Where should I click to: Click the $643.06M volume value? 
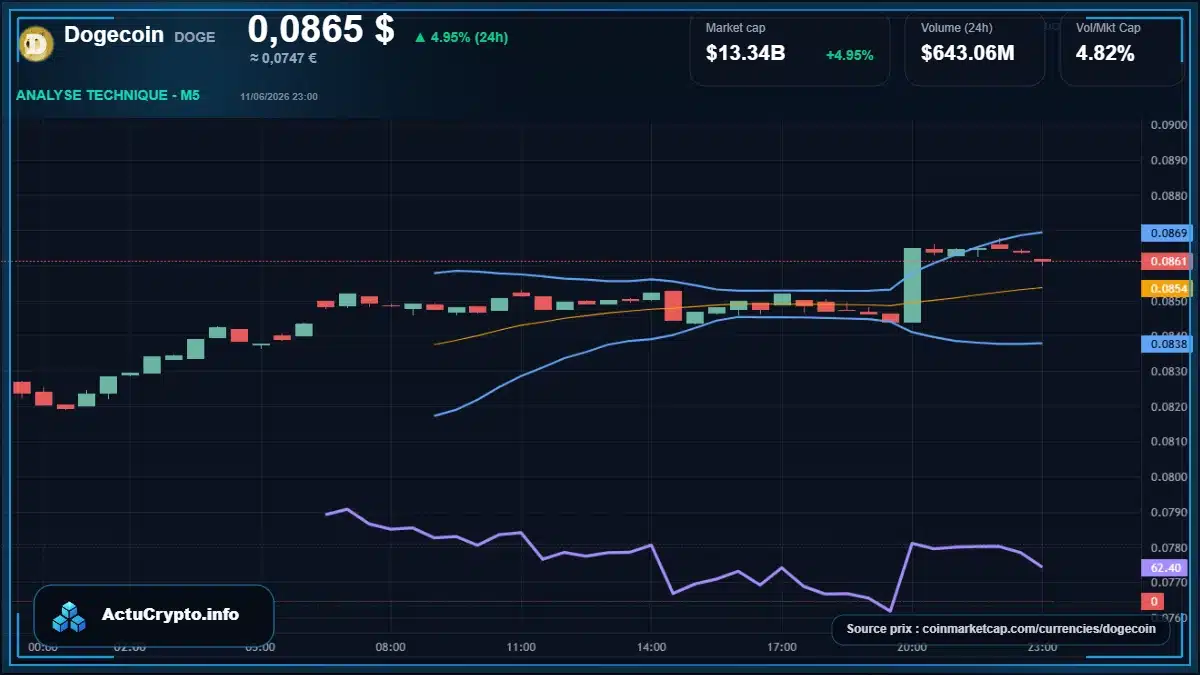pyautogui.click(x=967, y=54)
